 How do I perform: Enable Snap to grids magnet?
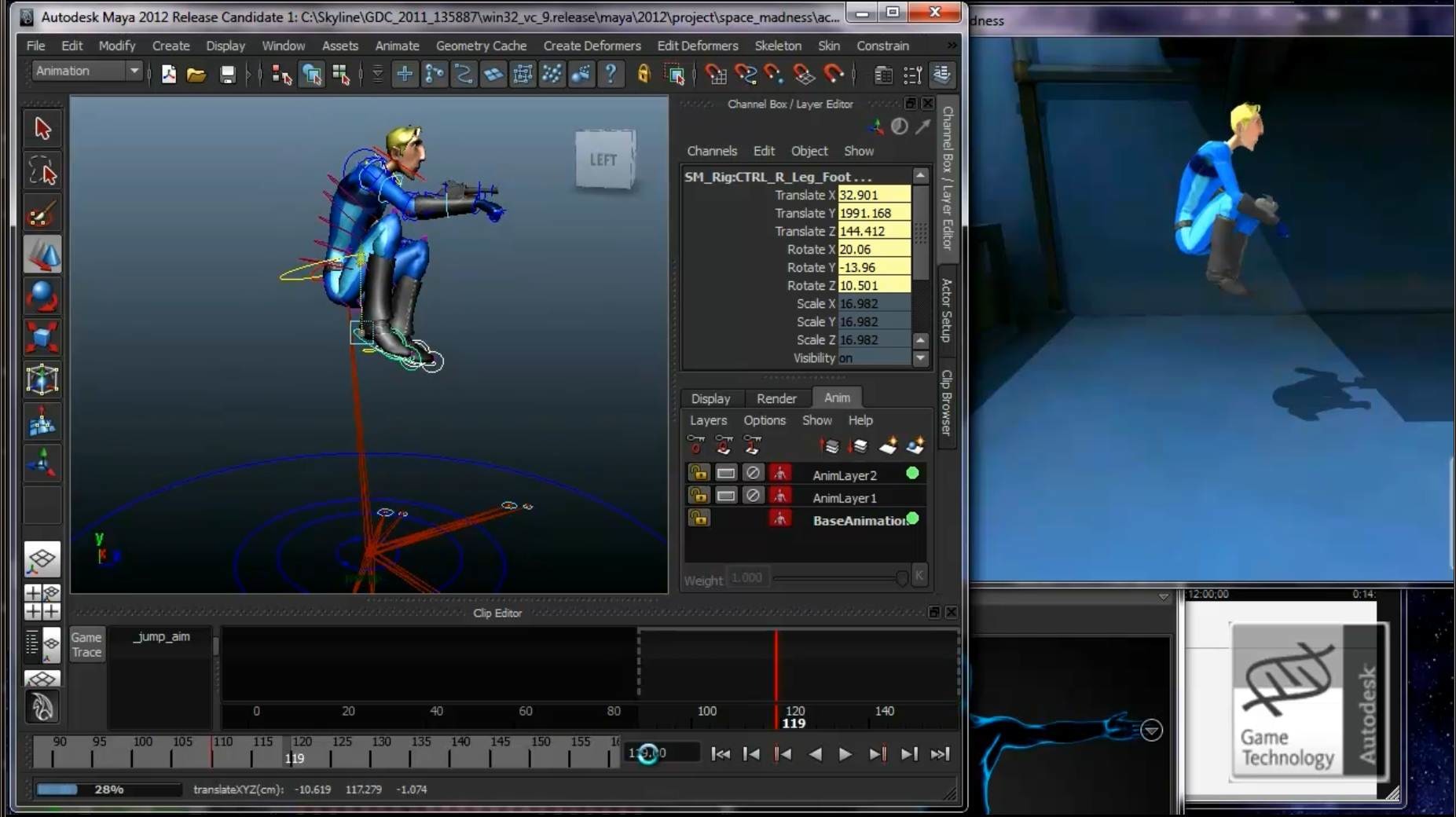[715, 74]
